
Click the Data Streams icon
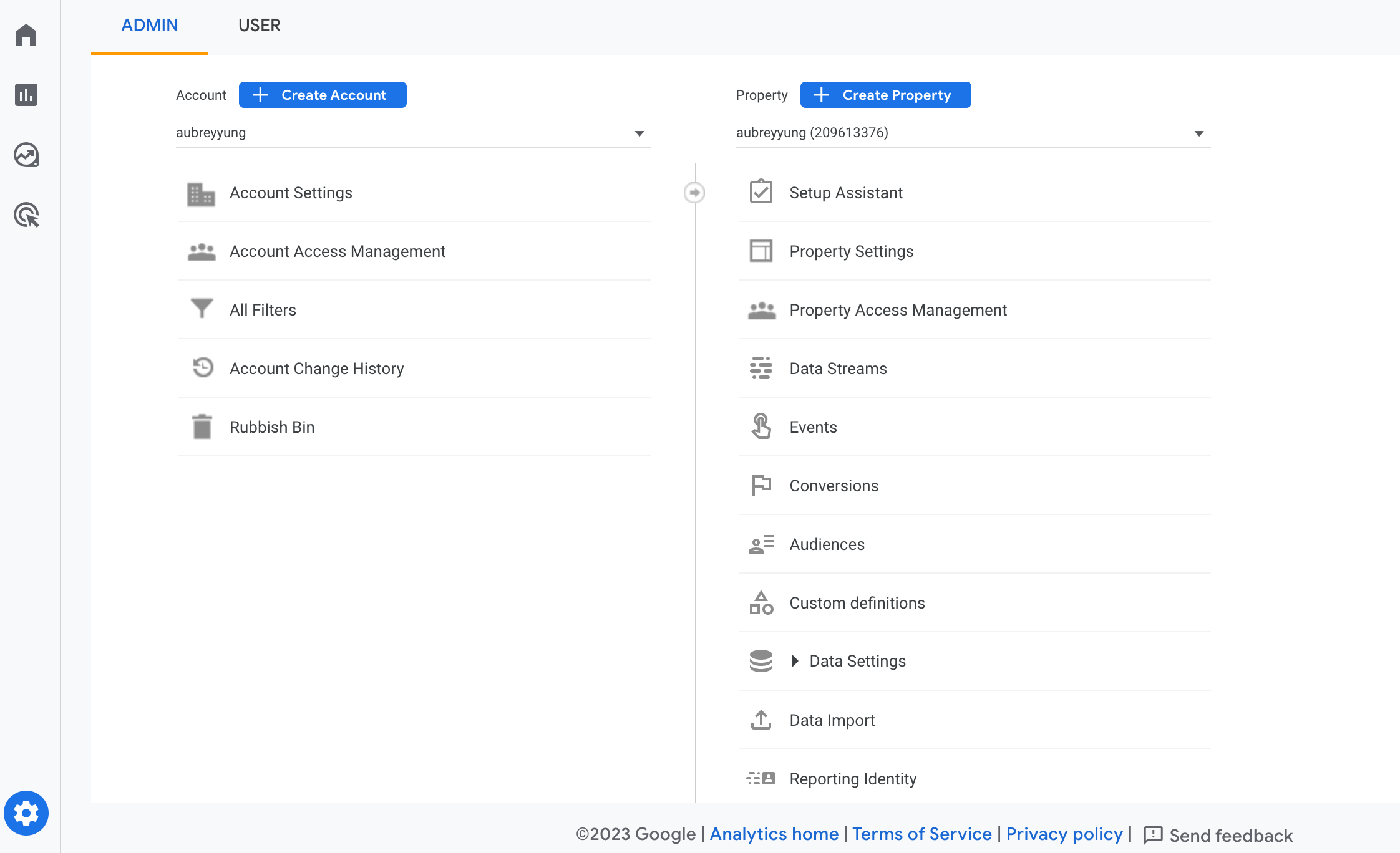pyautogui.click(x=761, y=368)
